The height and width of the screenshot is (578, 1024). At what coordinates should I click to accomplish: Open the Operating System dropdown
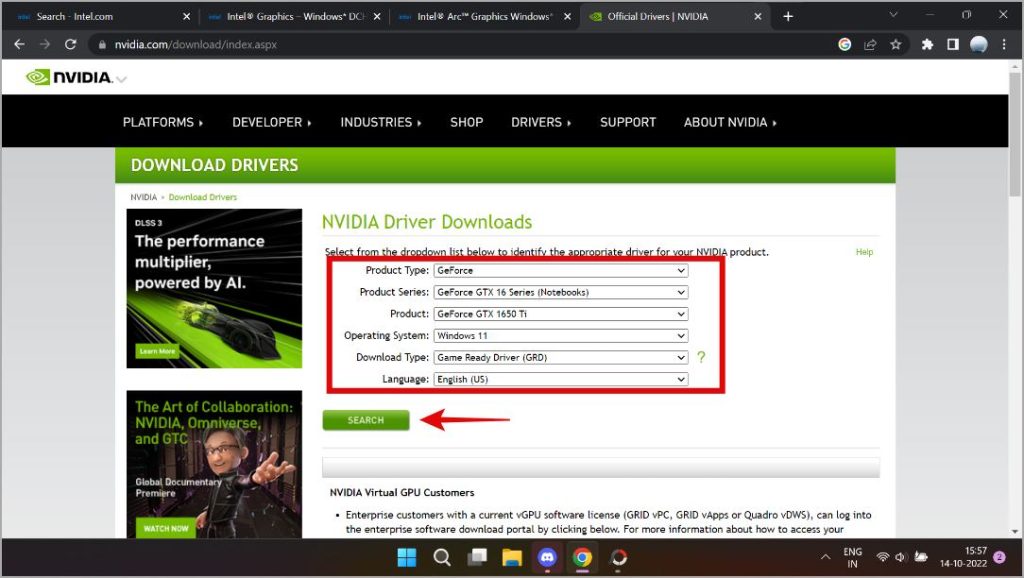click(x=561, y=336)
